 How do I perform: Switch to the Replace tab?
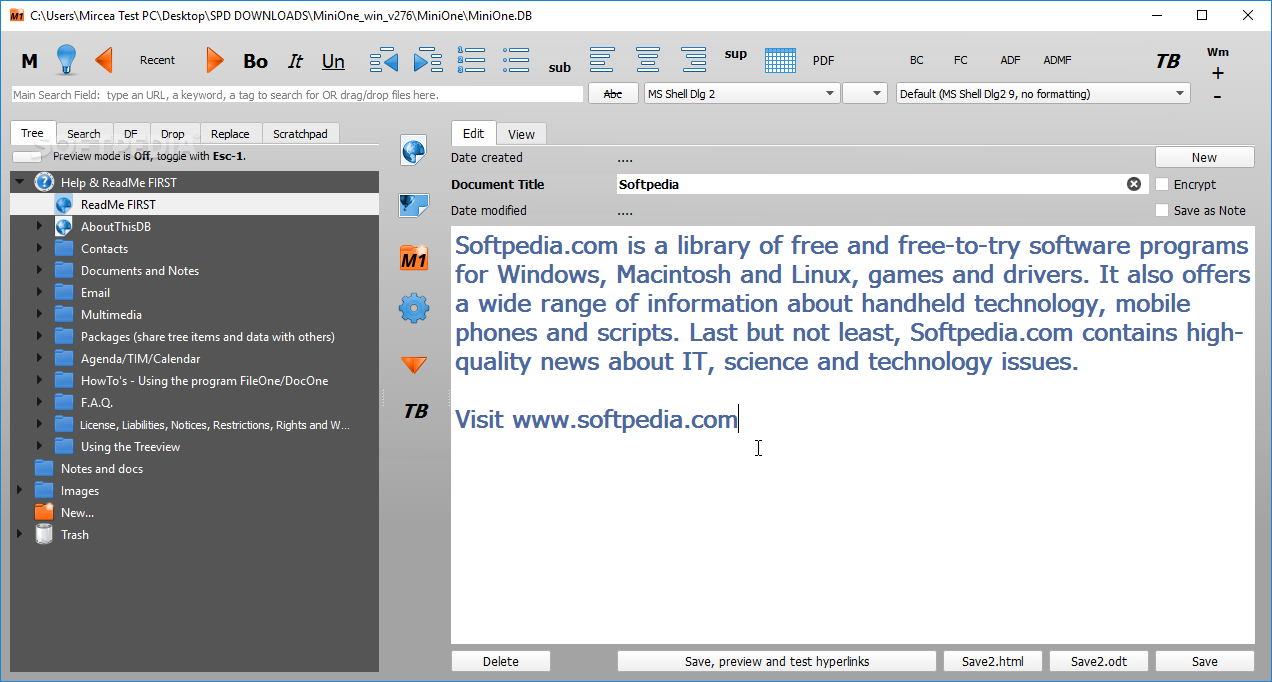tap(230, 134)
